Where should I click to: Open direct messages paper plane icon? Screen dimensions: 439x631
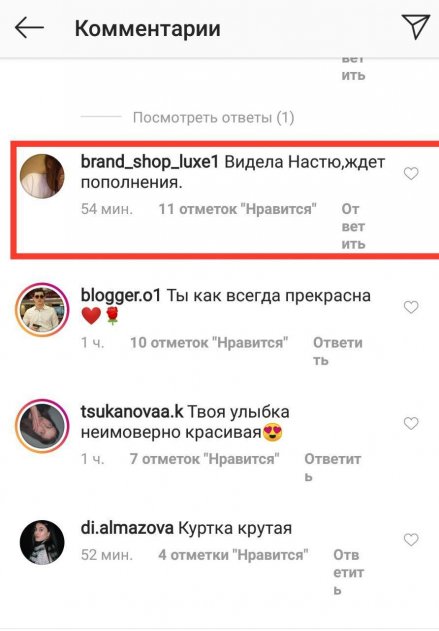click(x=416, y=27)
